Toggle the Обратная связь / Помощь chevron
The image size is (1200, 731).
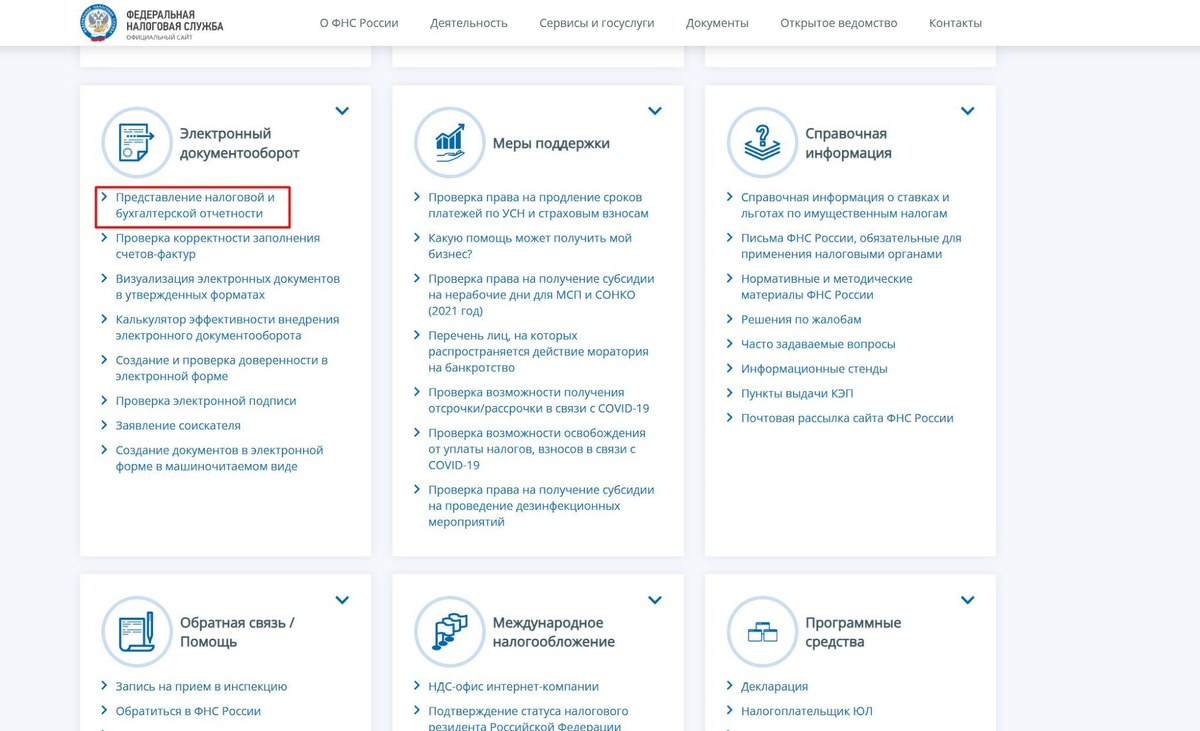coord(342,600)
